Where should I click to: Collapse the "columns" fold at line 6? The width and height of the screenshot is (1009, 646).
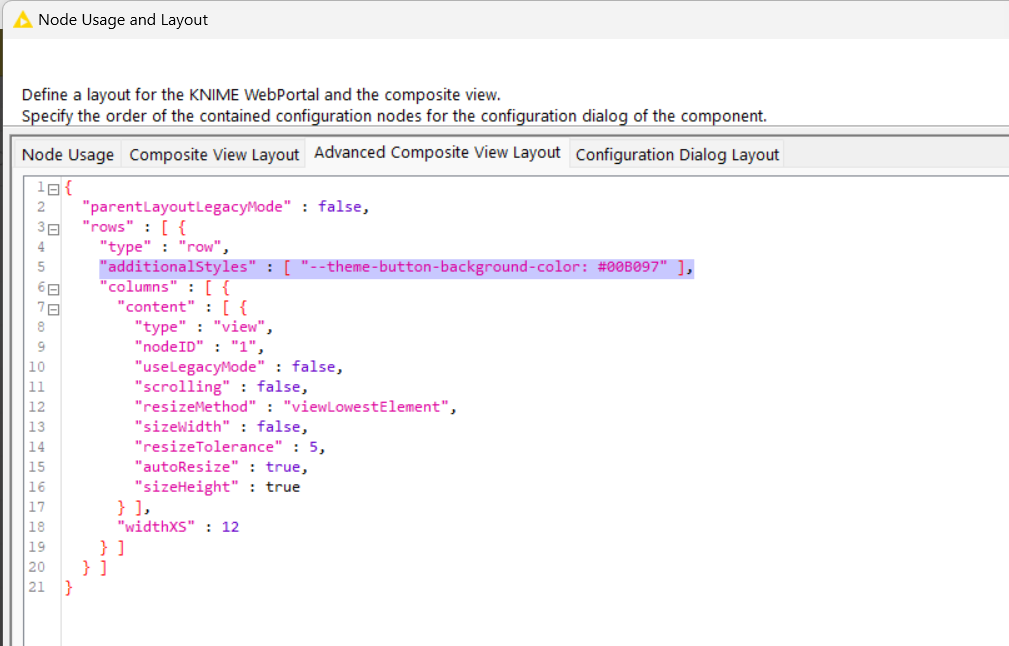[x=53, y=289]
